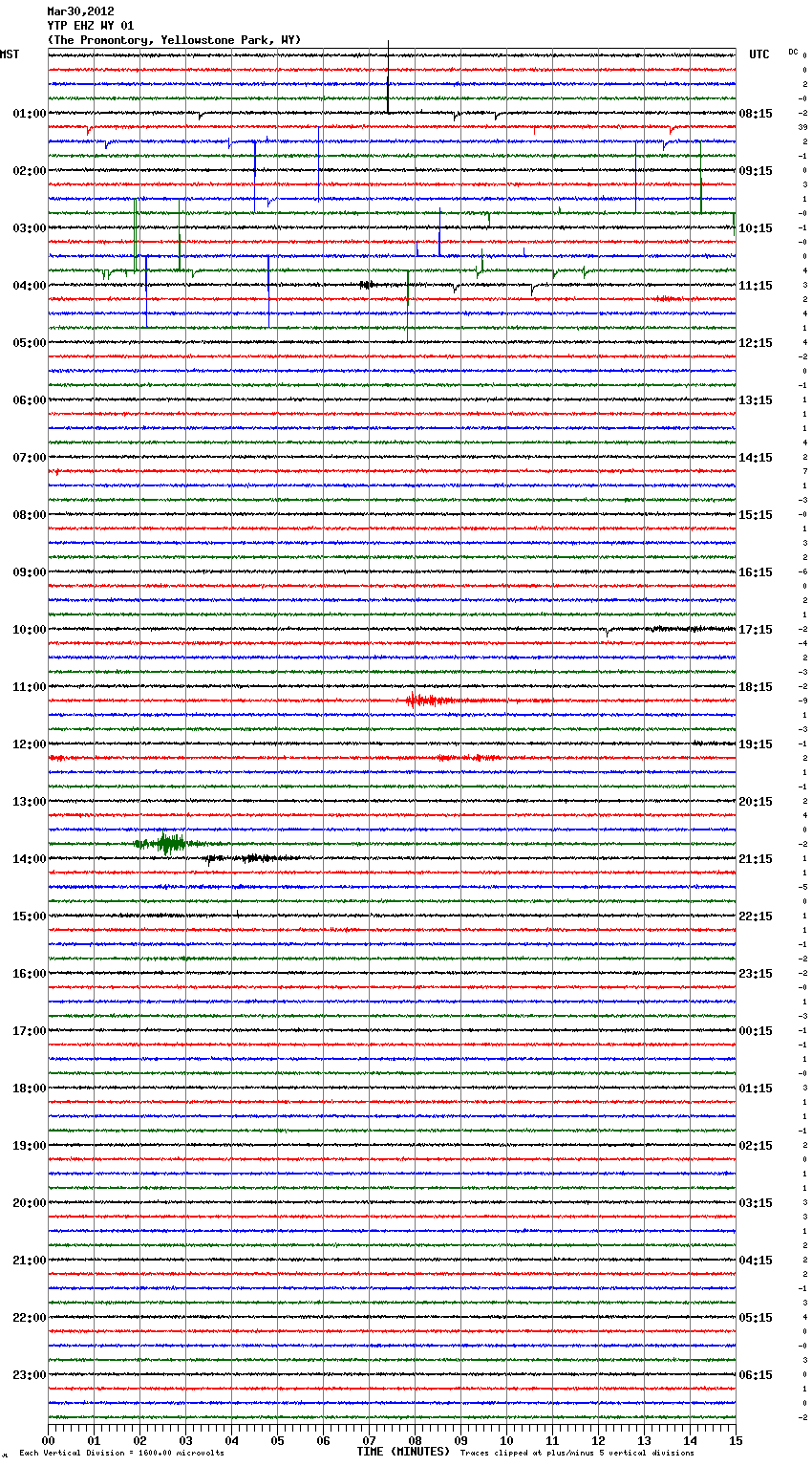Click the DC column header

click(793, 52)
